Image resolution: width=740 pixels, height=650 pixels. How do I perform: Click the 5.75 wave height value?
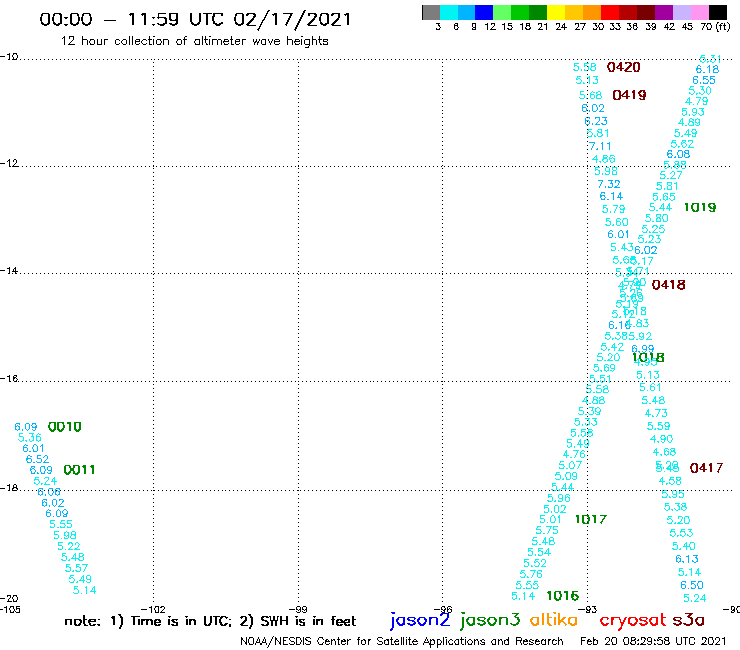(x=547, y=531)
